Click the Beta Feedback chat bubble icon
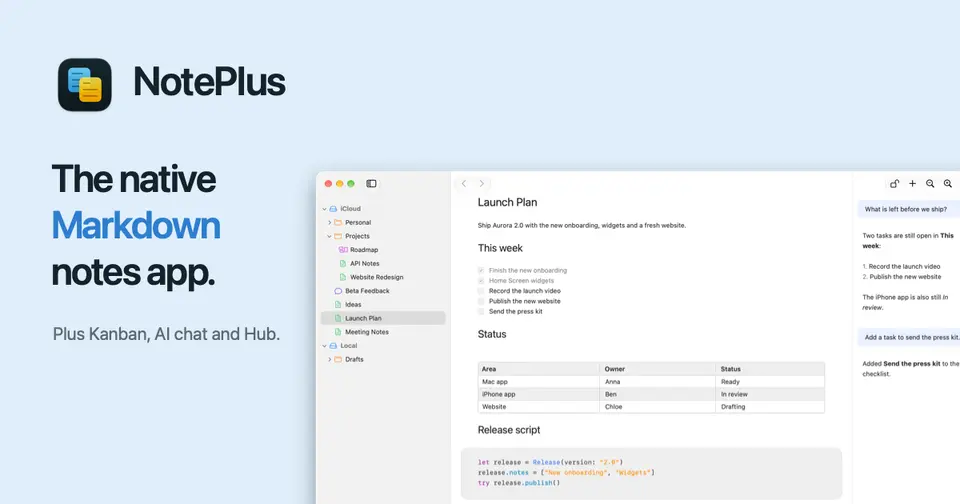This screenshot has height=504, width=960. pos(338,291)
